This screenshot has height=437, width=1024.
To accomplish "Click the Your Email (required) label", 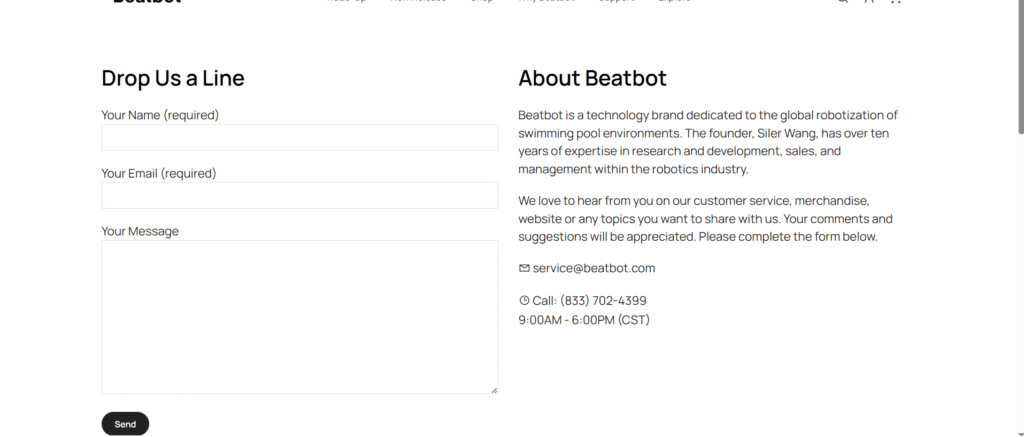I will [x=159, y=173].
